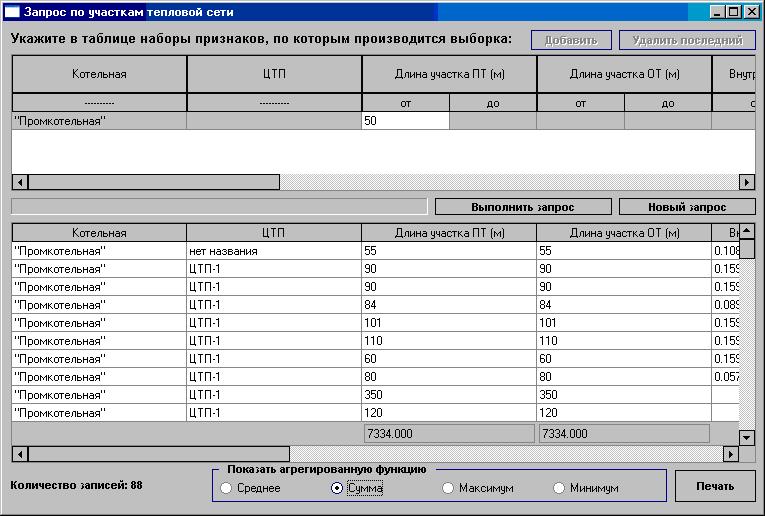Click the 'от' input cell containing 50
The height and width of the screenshot is (516, 765).
coord(405,121)
